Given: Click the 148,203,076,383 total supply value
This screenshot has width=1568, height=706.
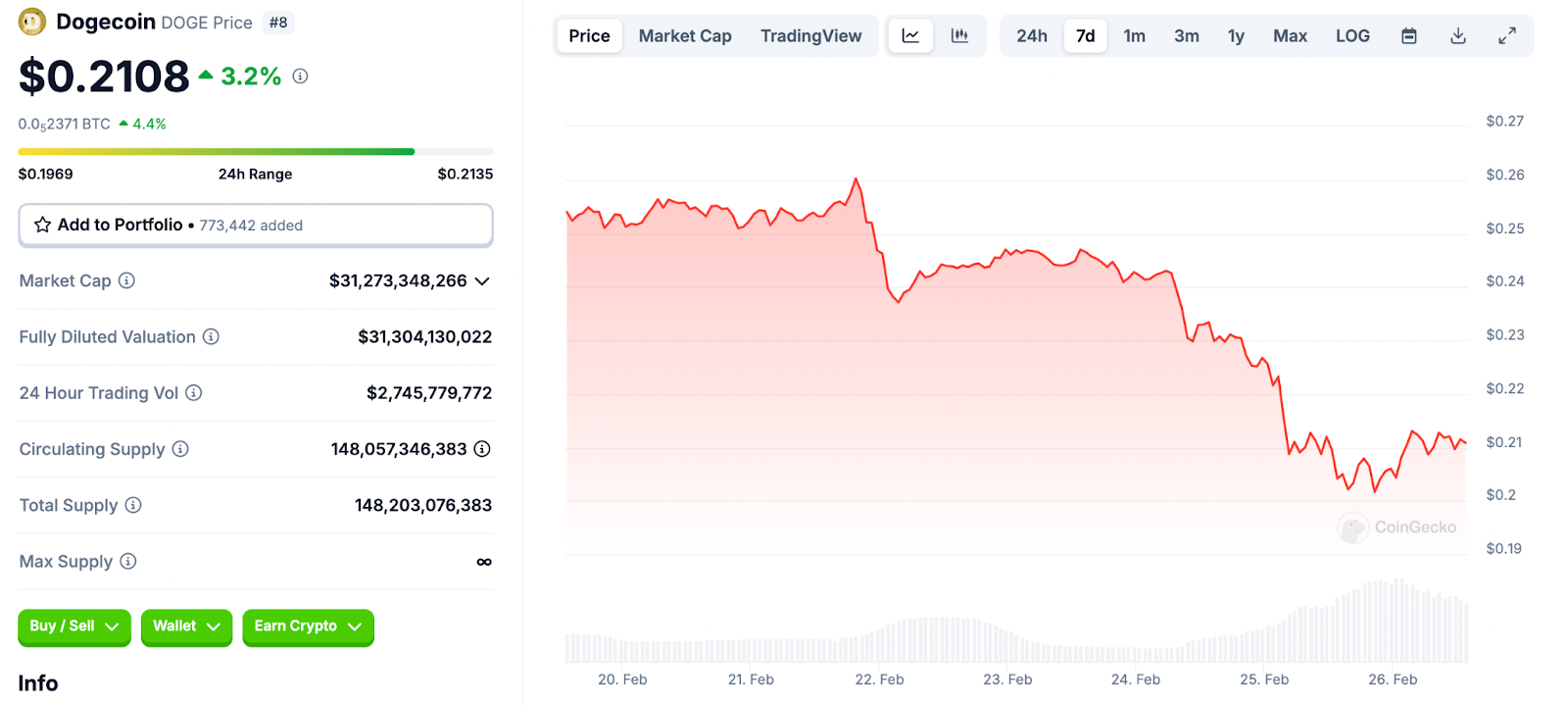Looking at the screenshot, I should pos(423,505).
